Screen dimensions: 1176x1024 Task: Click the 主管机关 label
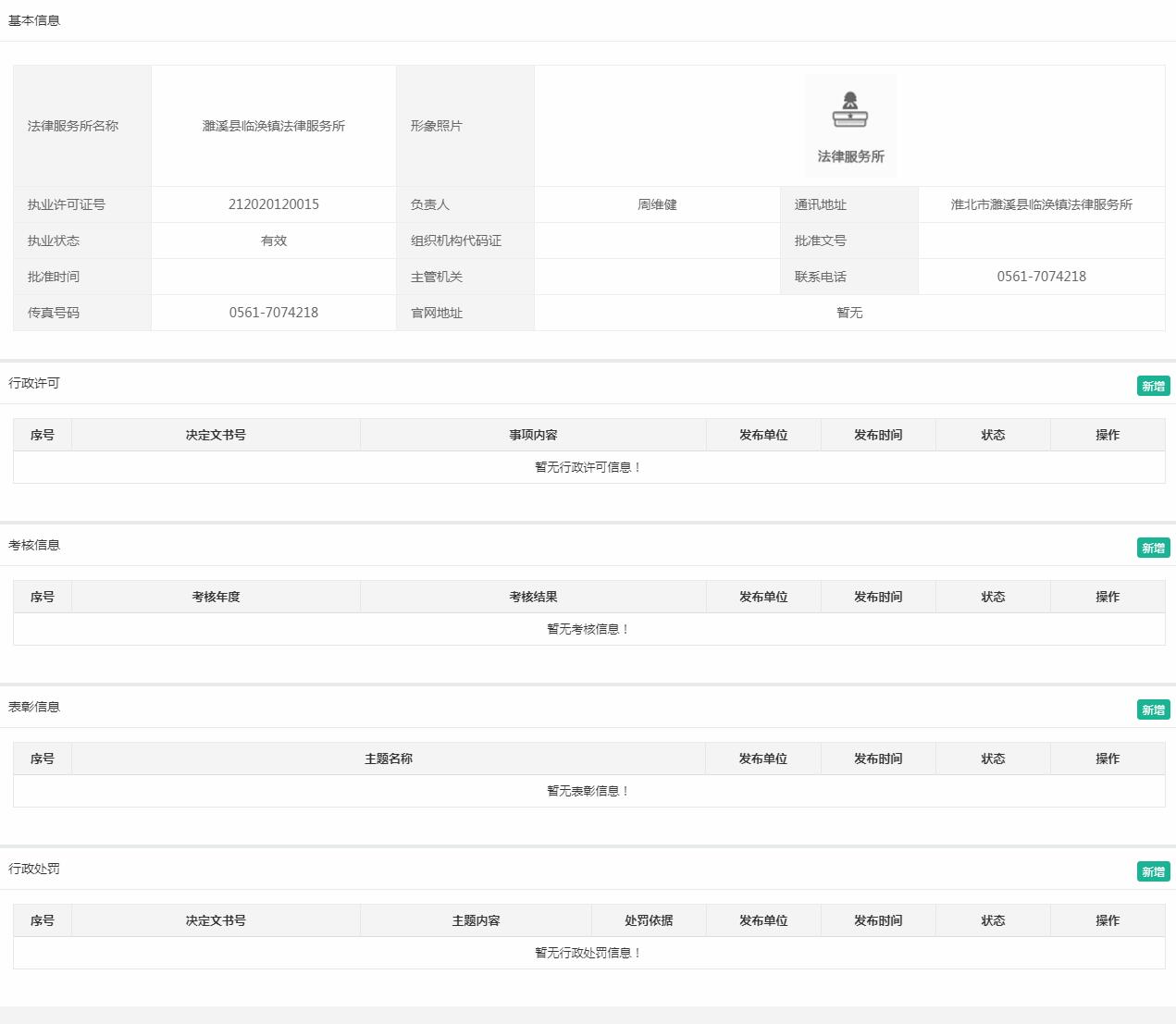pos(437,277)
